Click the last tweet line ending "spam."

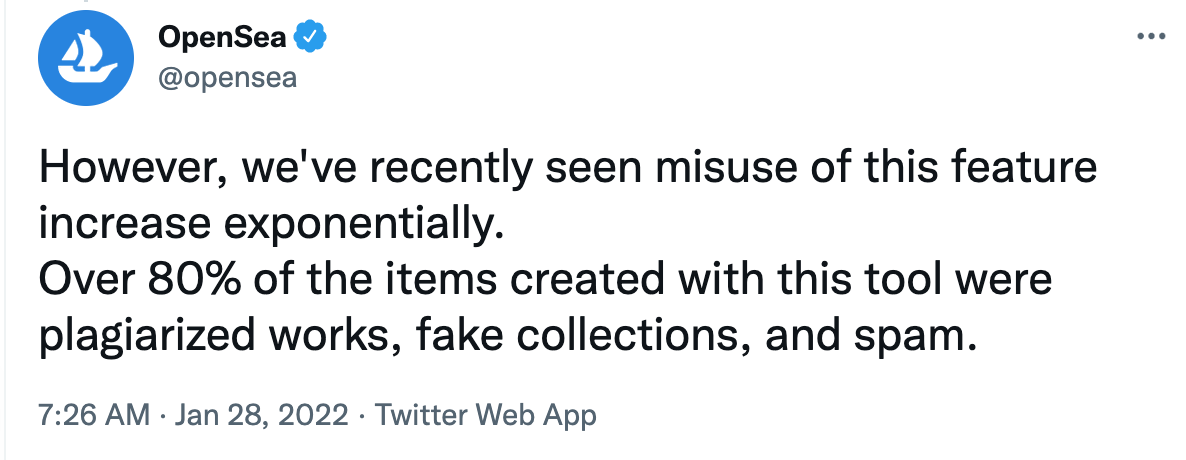[505, 337]
